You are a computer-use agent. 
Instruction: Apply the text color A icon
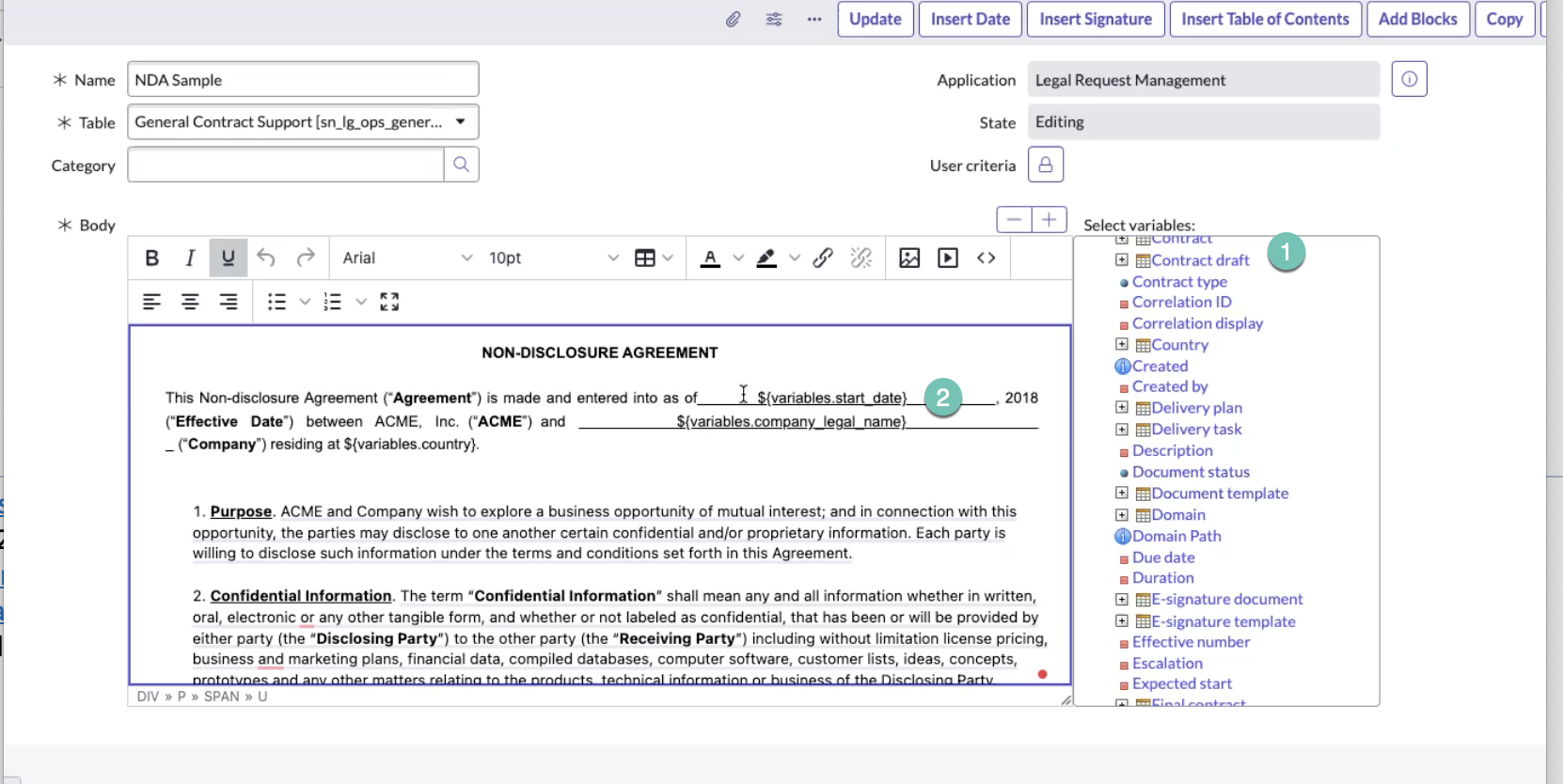[x=711, y=258]
